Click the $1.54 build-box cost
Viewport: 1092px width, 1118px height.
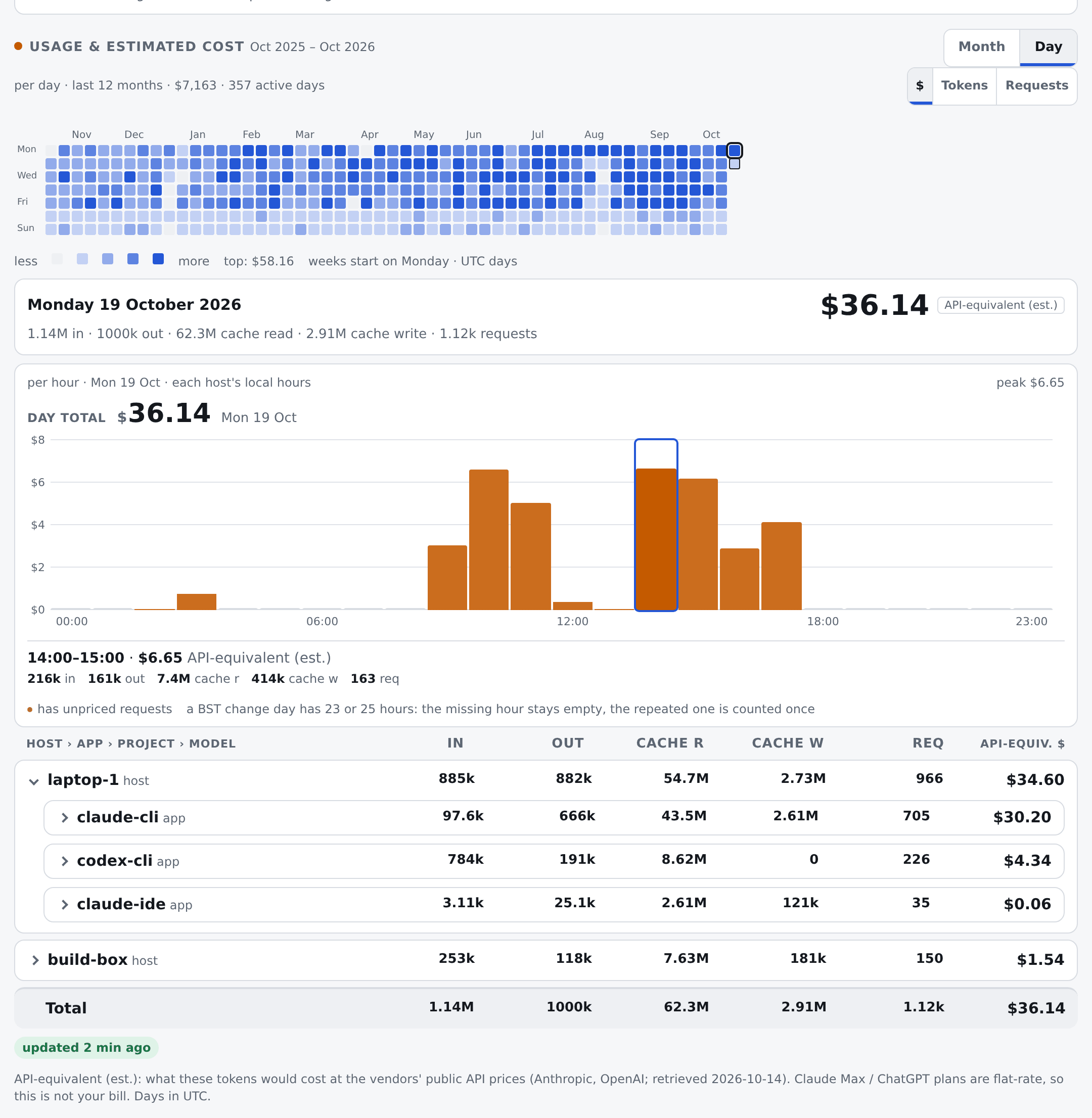point(1040,960)
